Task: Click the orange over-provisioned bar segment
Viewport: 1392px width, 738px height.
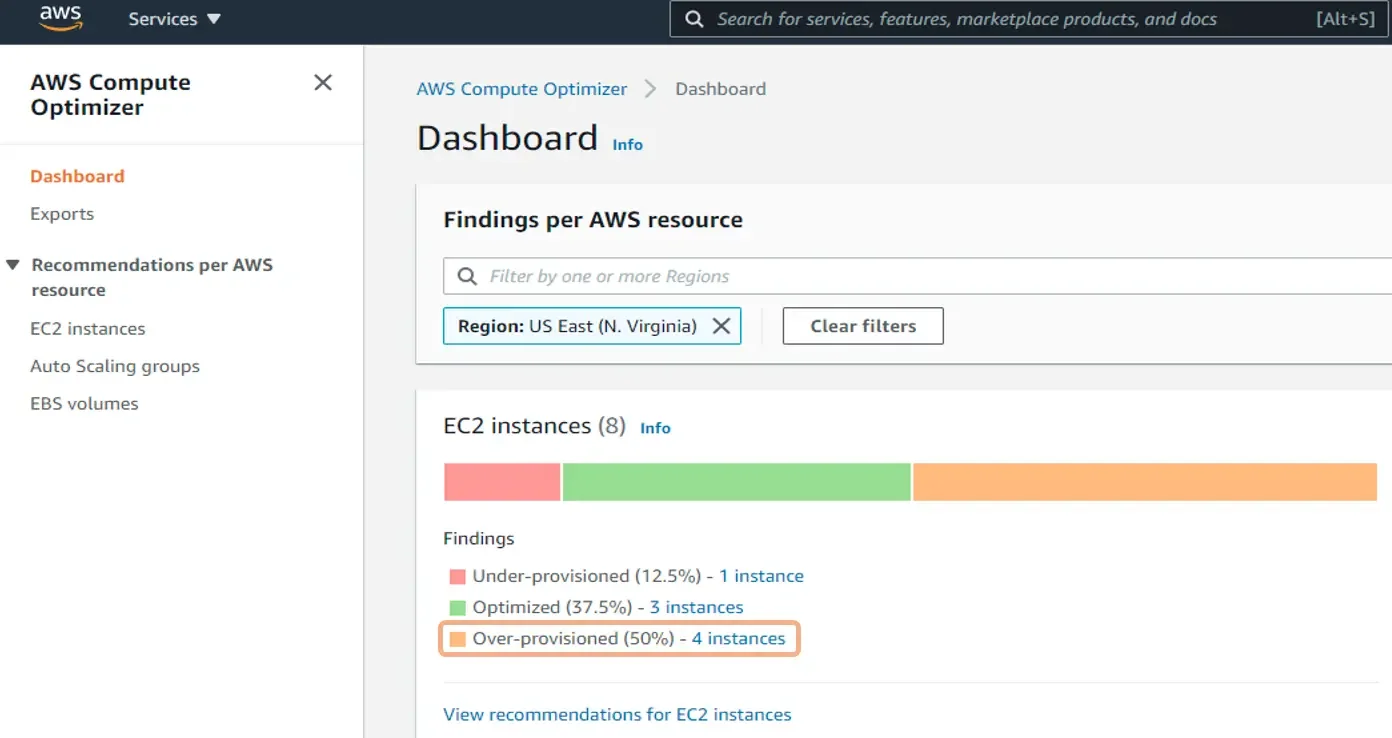Action: (1144, 482)
